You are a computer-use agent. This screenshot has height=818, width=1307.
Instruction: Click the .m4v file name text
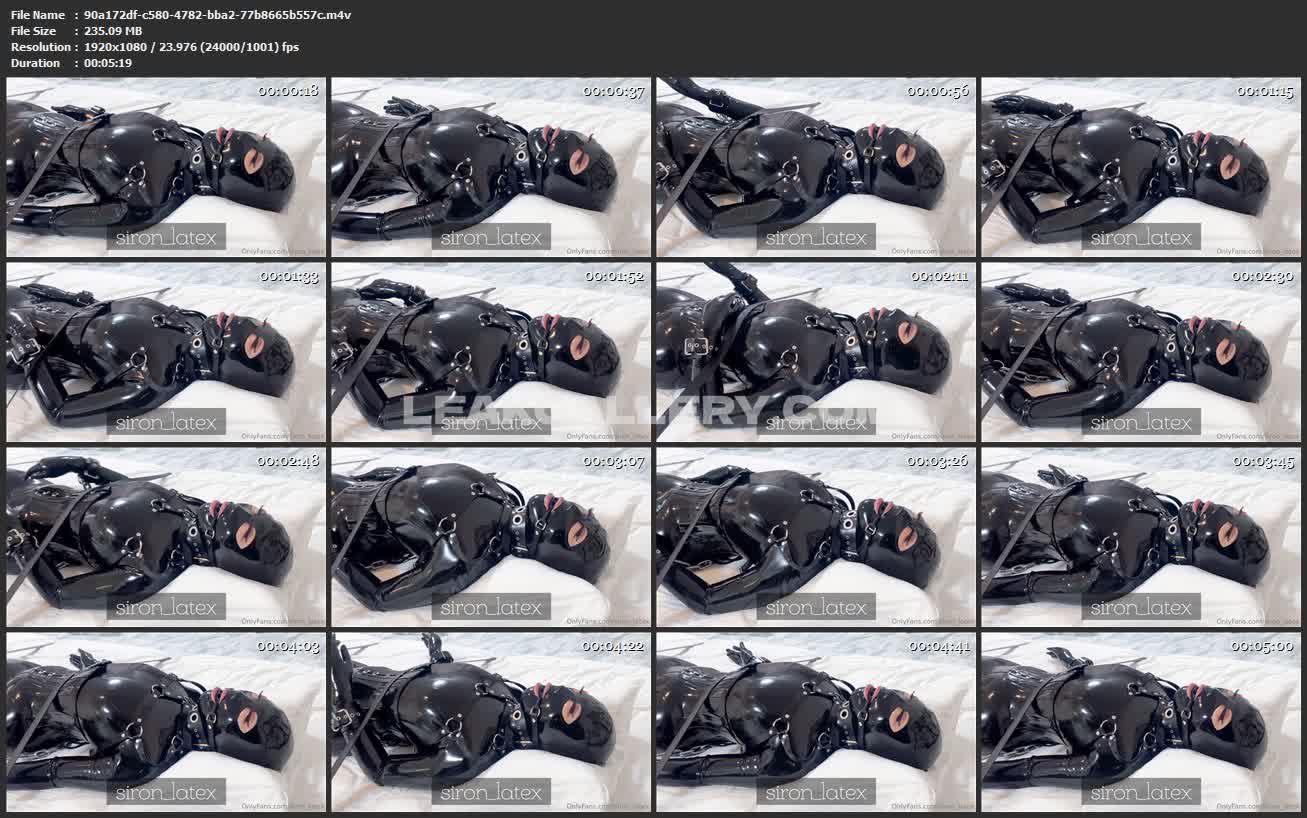click(217, 15)
